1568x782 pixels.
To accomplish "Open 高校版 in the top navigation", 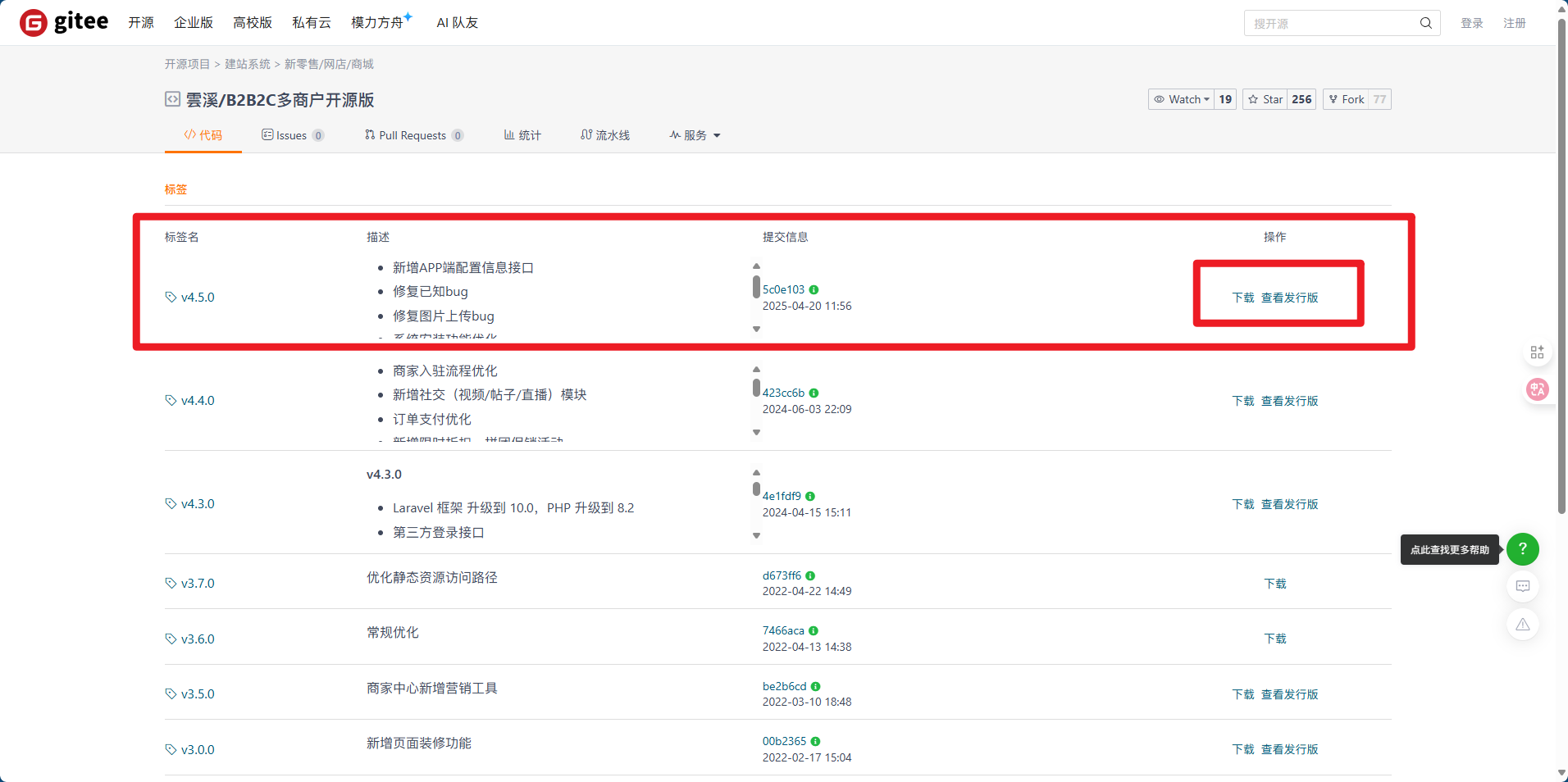I will 253,23.
